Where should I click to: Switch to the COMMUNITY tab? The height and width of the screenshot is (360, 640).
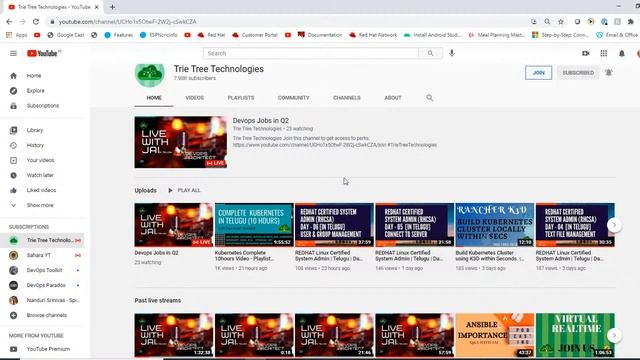click(293, 98)
